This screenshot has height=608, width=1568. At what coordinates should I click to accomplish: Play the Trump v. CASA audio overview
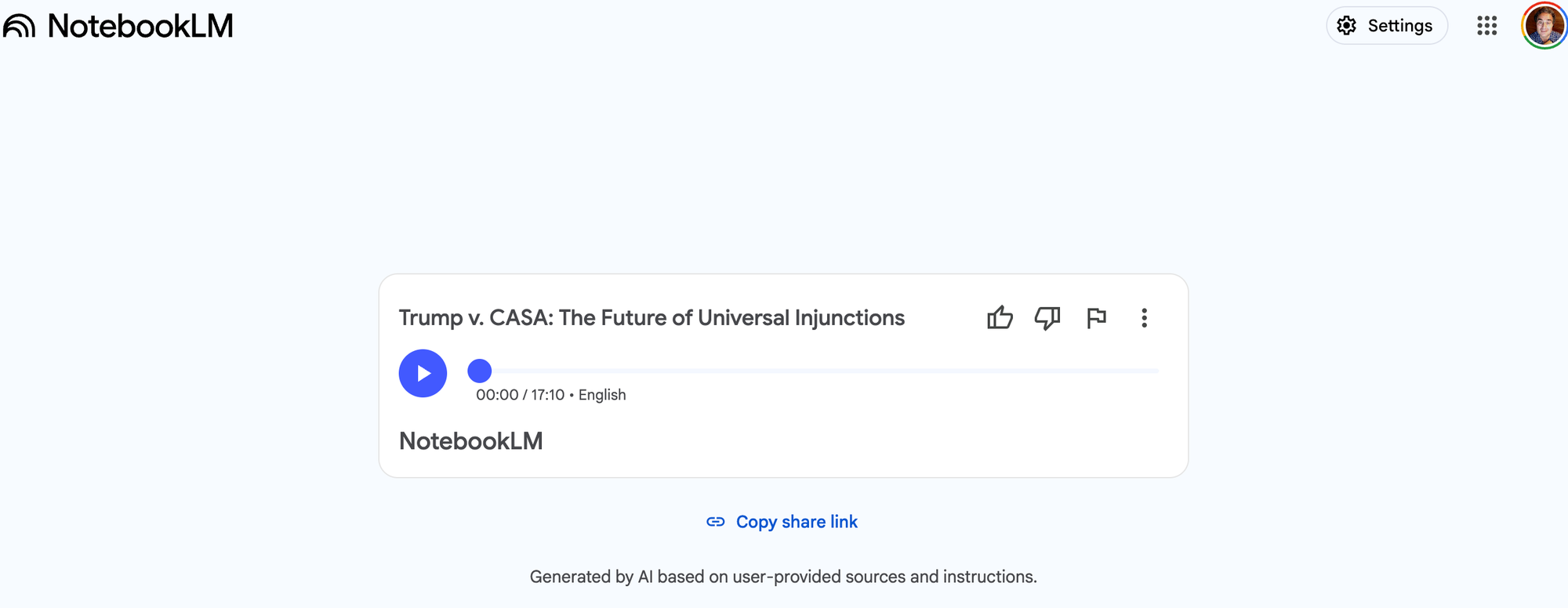[x=423, y=373]
